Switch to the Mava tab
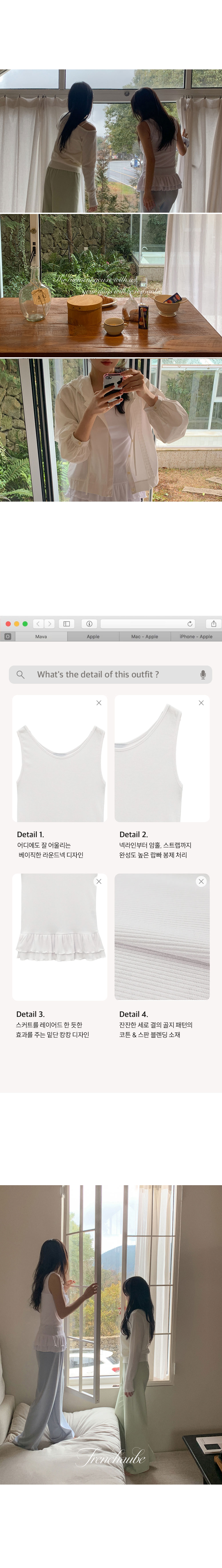Viewport: 222px width, 1568px height. pos(41,637)
